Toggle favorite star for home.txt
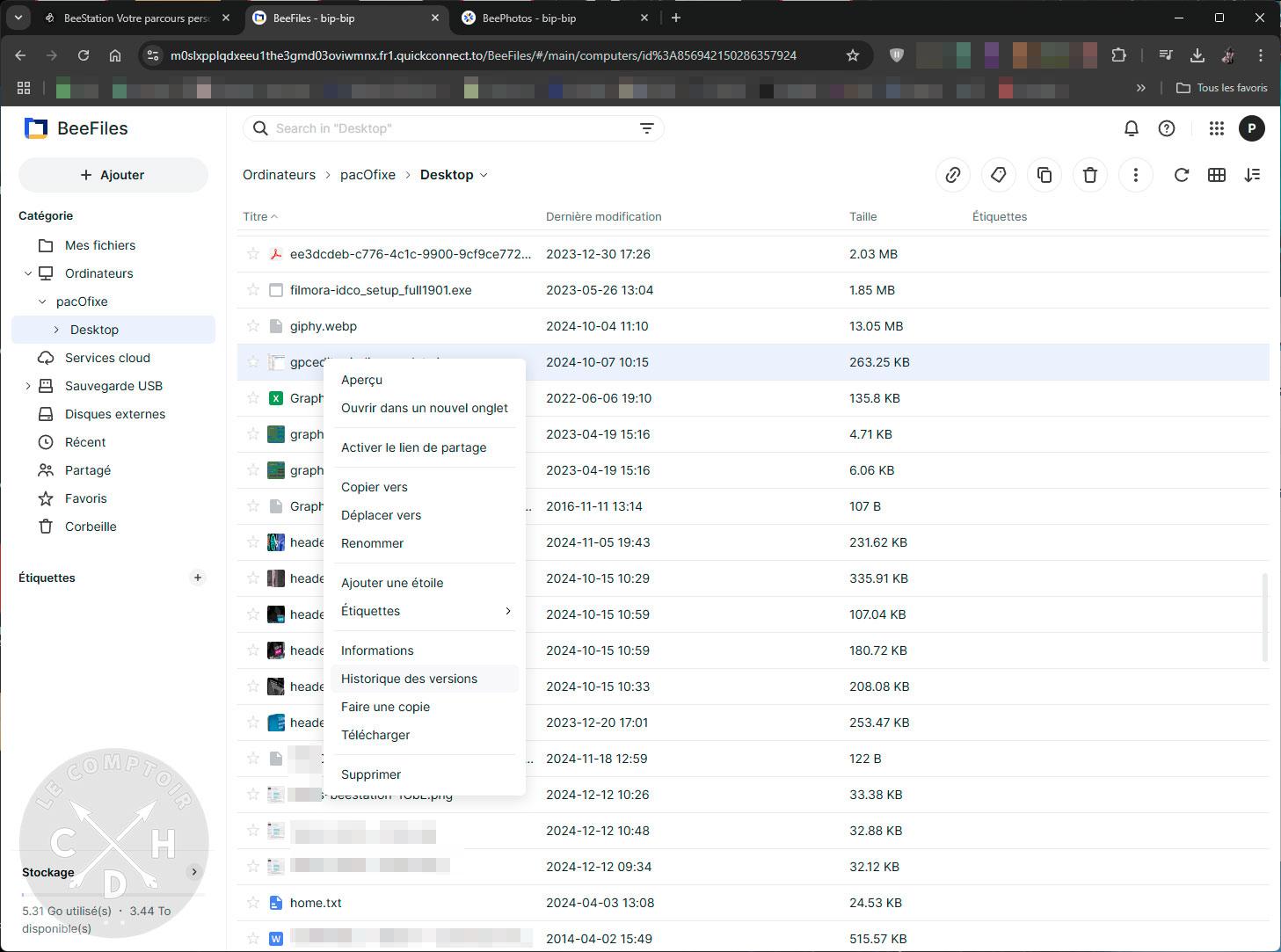 click(x=253, y=903)
